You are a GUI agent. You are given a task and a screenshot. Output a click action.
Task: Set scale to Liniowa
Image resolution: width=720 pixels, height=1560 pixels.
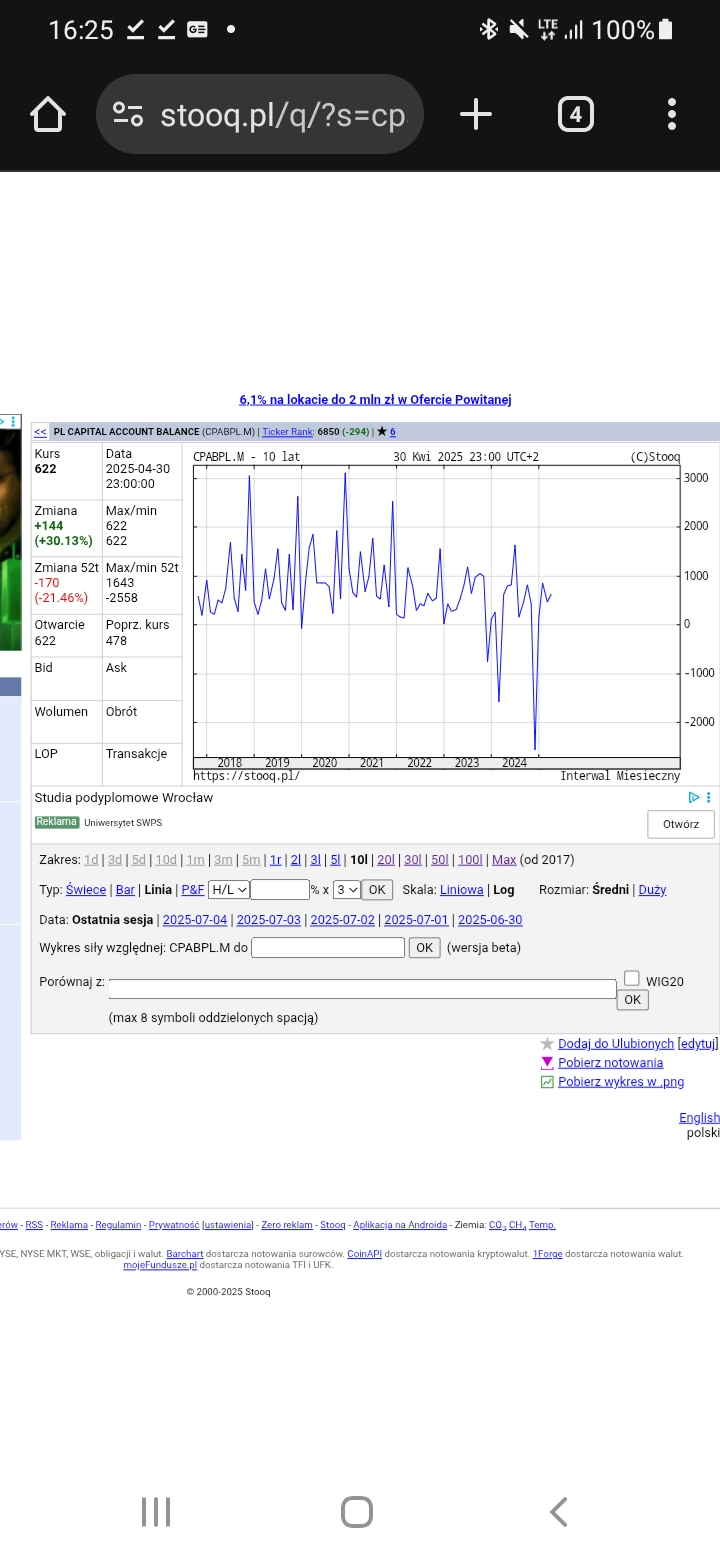[x=462, y=890]
